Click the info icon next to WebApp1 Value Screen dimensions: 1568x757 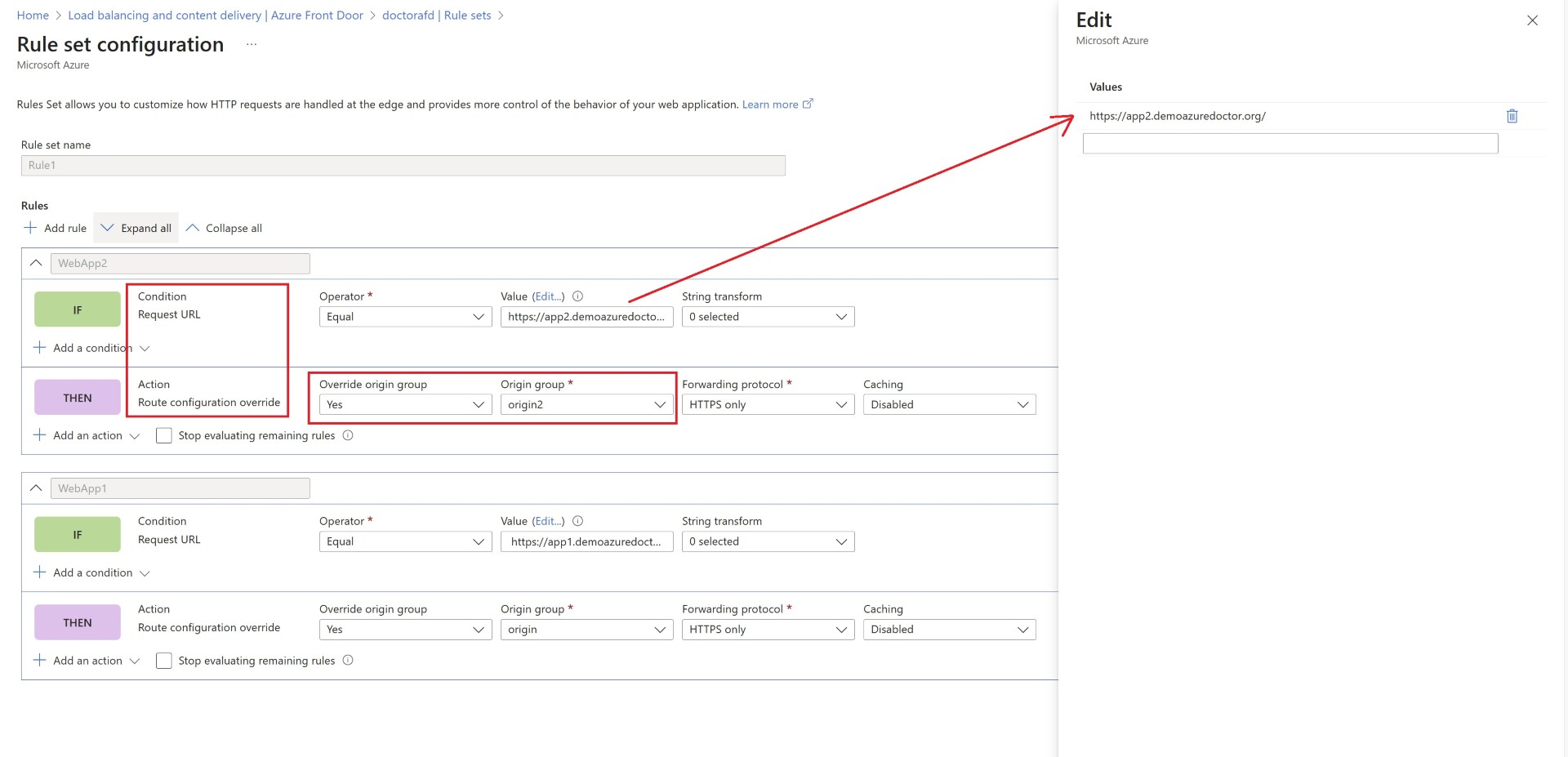point(577,521)
